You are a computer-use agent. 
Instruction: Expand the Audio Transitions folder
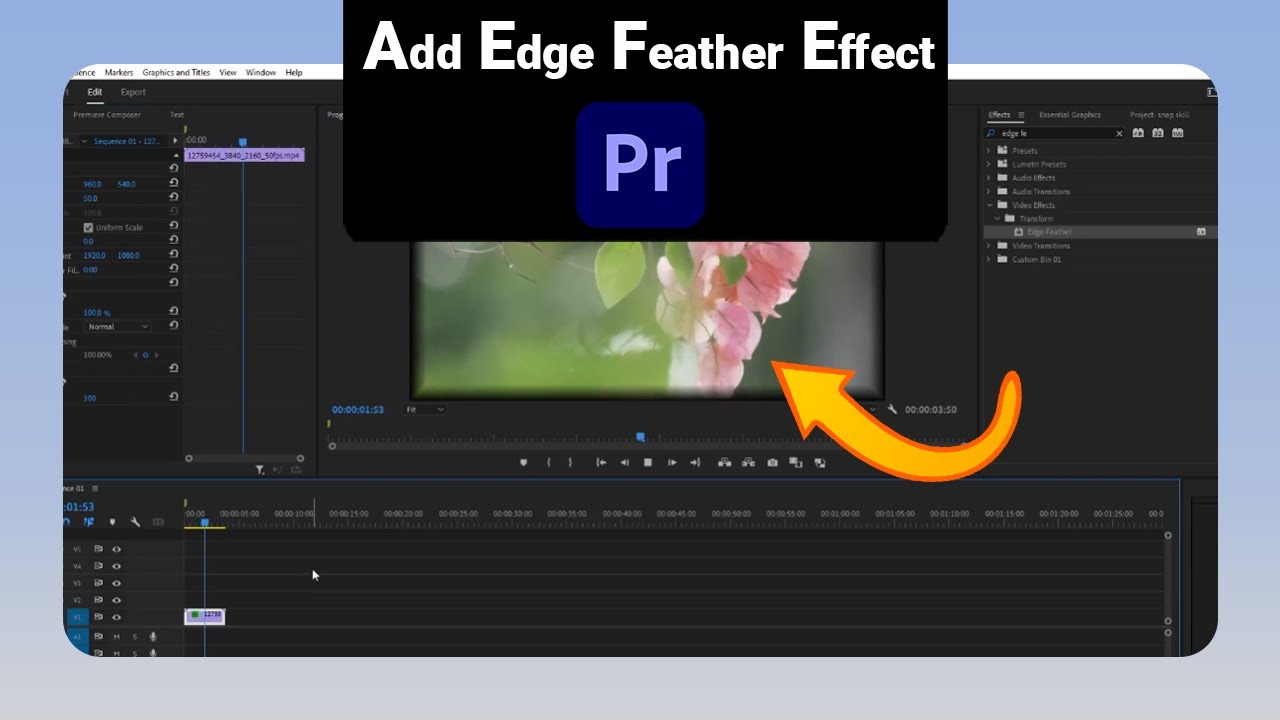[990, 191]
